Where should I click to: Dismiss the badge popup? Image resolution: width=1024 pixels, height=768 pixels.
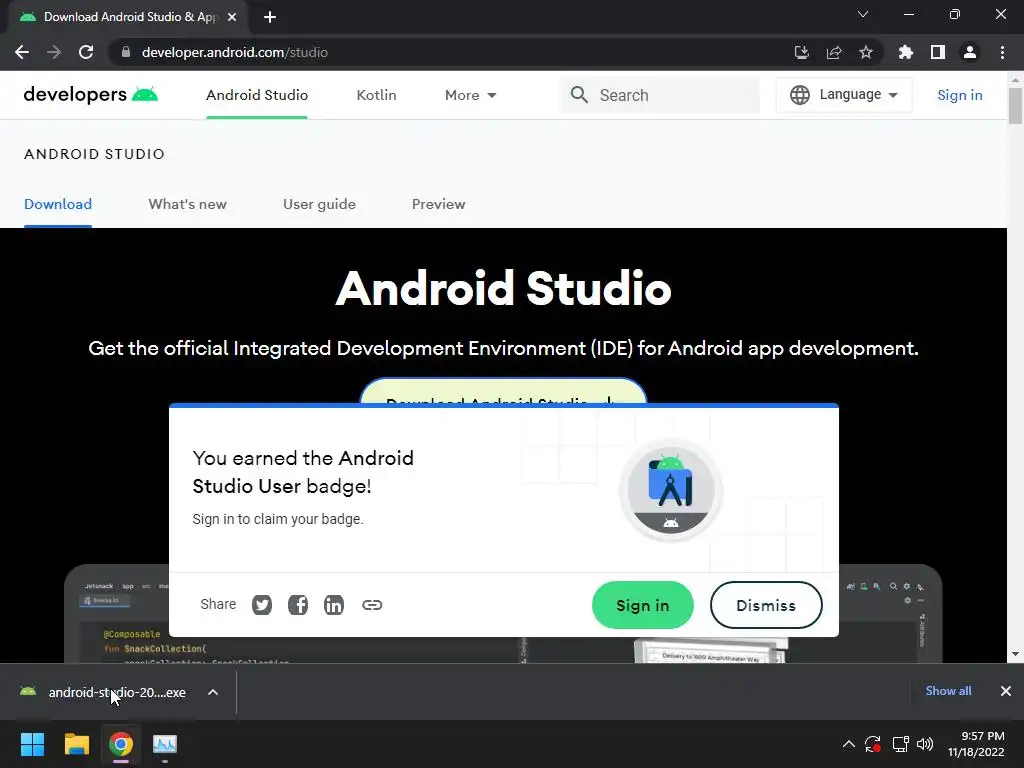click(x=766, y=605)
